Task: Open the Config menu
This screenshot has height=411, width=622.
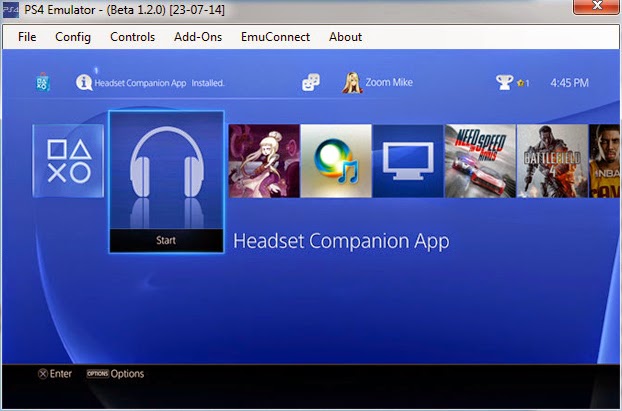Action: click(73, 37)
